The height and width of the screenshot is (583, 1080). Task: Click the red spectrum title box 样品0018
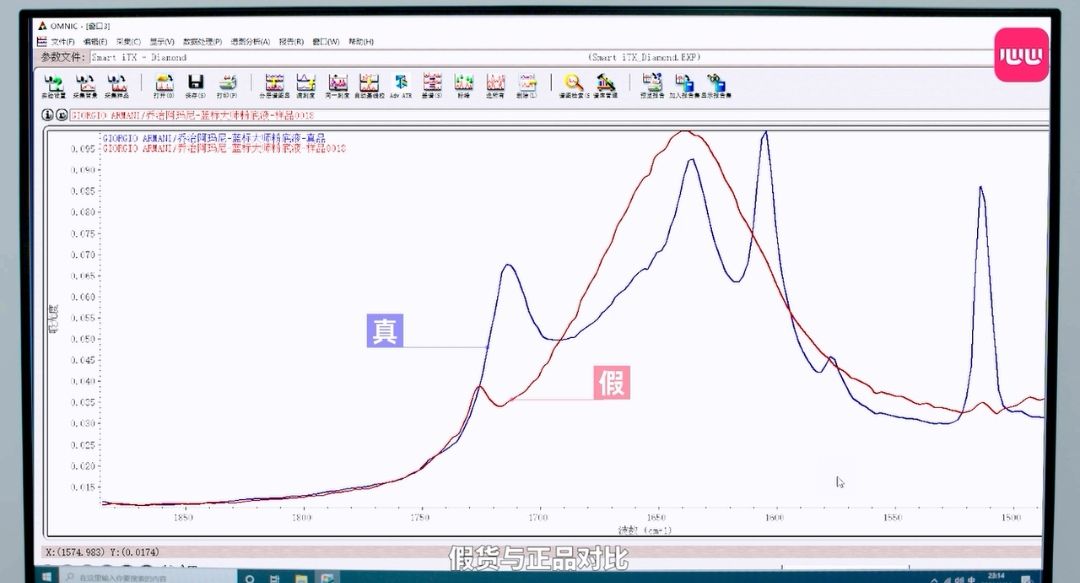click(x=559, y=115)
